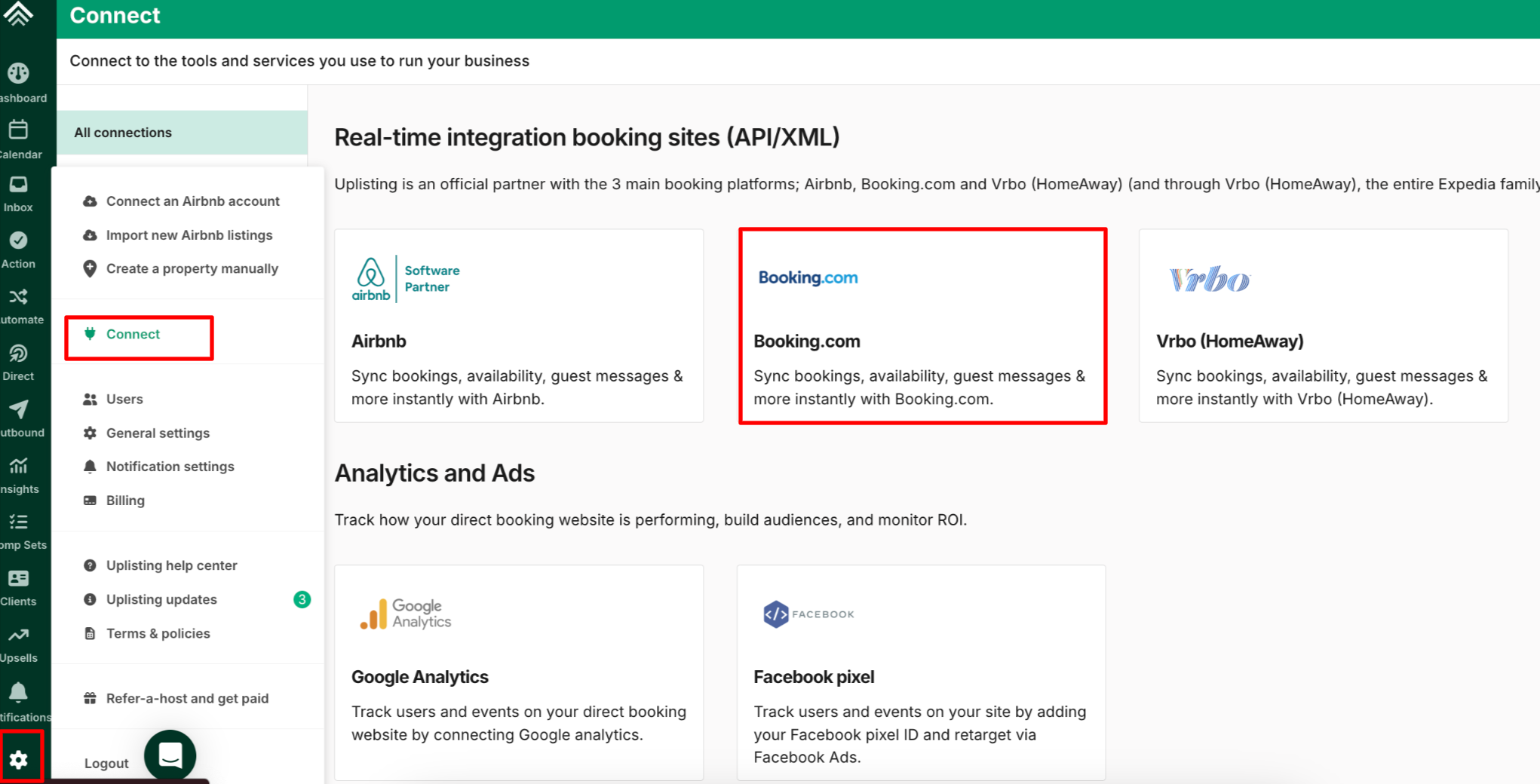Click the Vrbo logo image

[1209, 280]
